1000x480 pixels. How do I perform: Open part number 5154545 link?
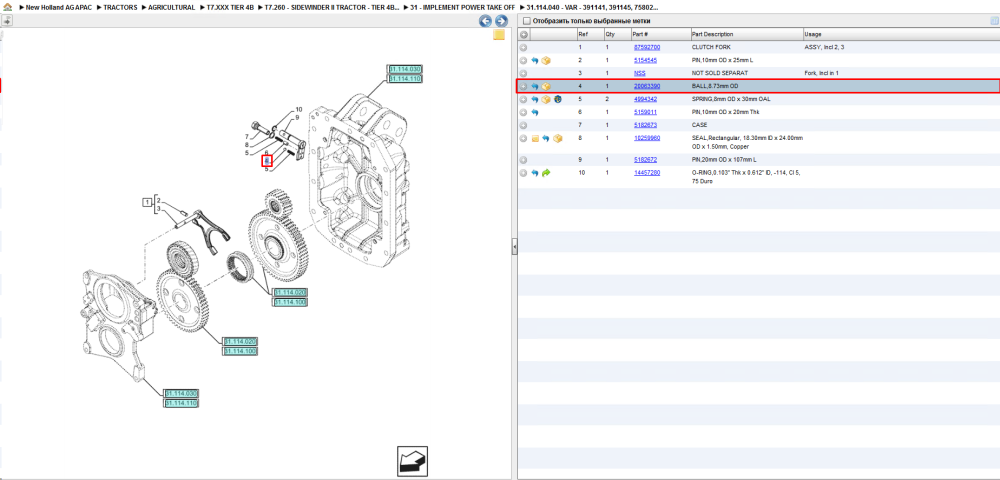[x=645, y=61]
